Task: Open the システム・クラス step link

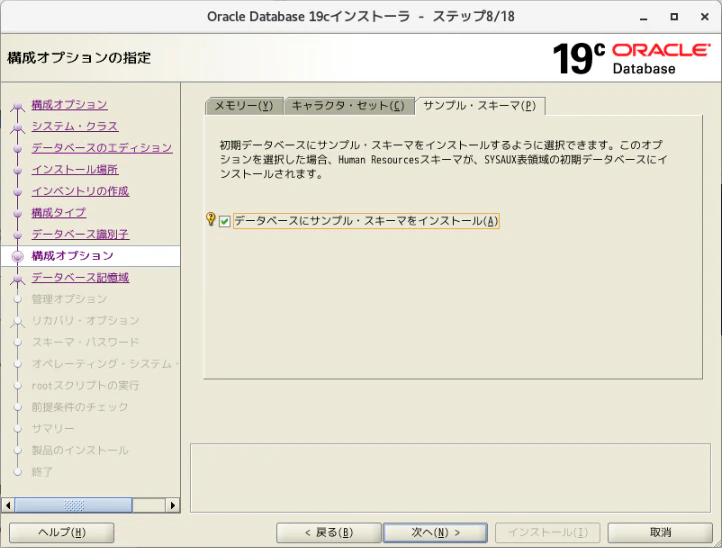Action: (75, 126)
